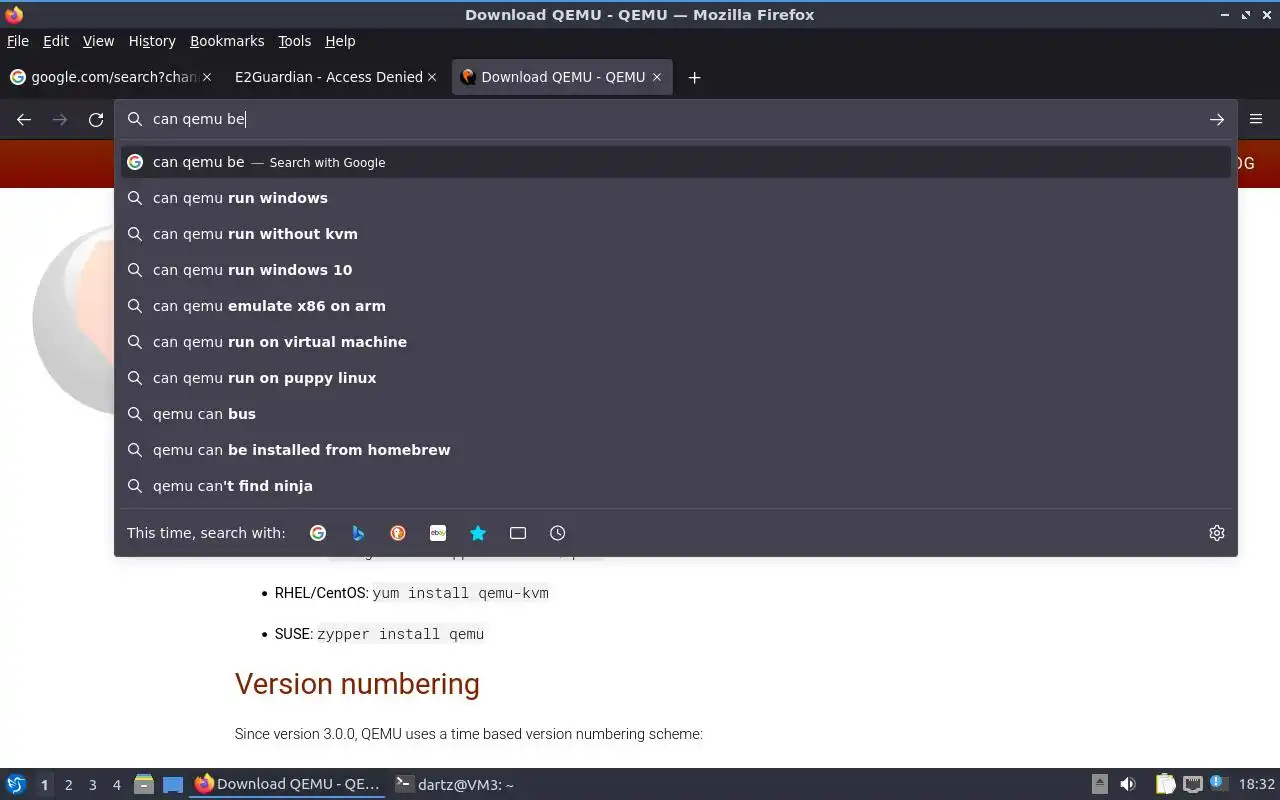Open the Edit menu
Image resolution: width=1280 pixels, height=800 pixels.
tap(56, 41)
